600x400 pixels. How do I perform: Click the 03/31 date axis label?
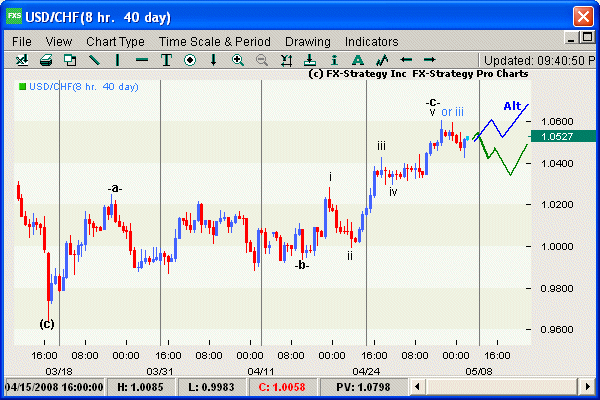pos(160,371)
